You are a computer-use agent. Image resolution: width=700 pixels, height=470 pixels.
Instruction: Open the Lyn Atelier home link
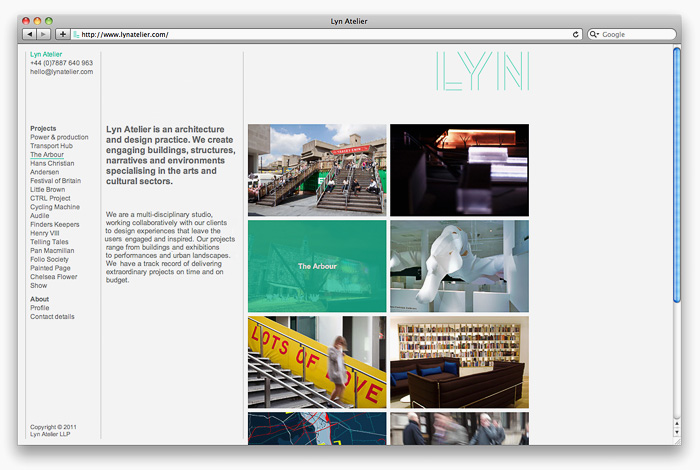46,54
